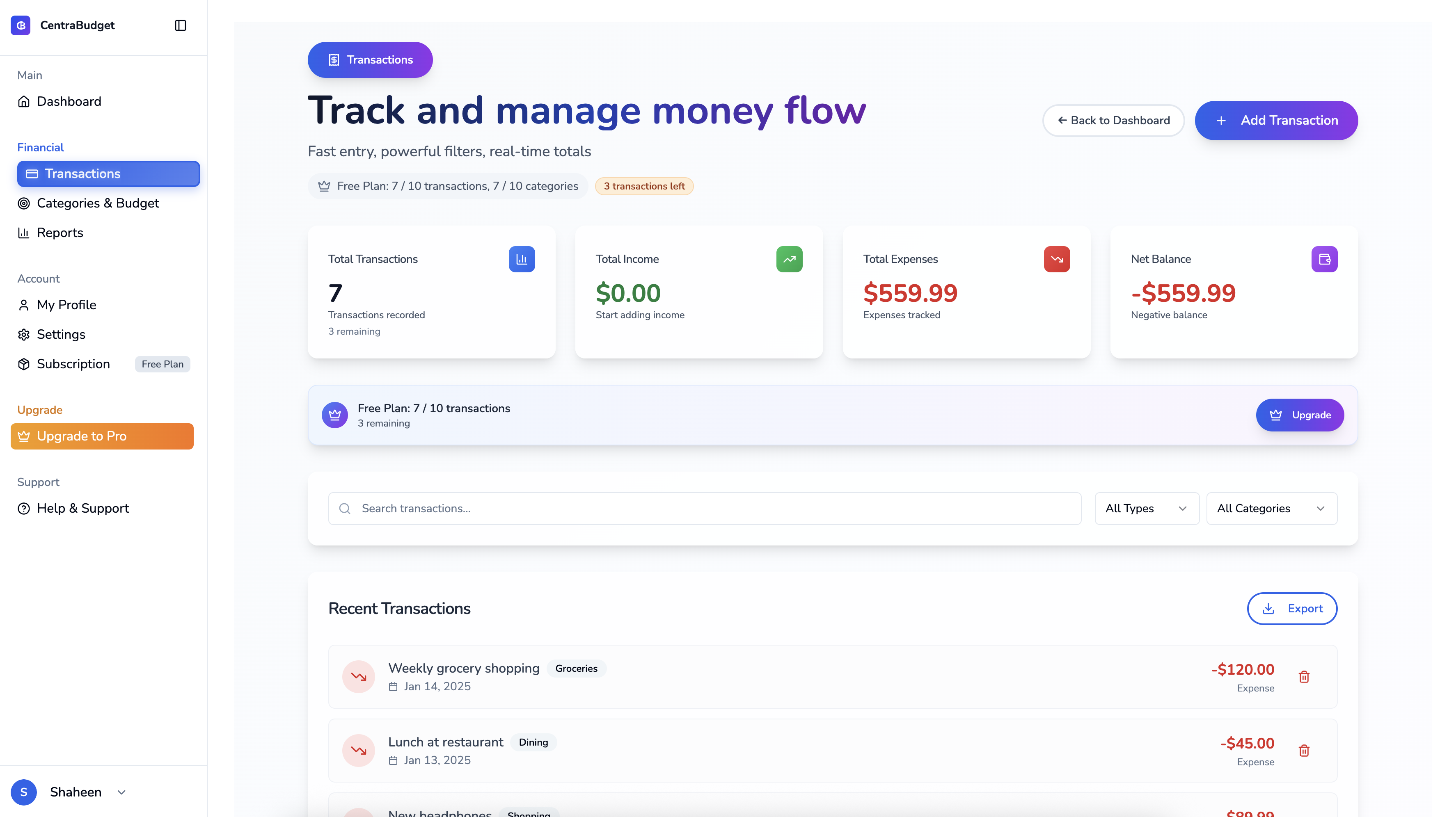1456x817 pixels.
Task: Click the Reports bar chart icon
Action: (x=24, y=233)
